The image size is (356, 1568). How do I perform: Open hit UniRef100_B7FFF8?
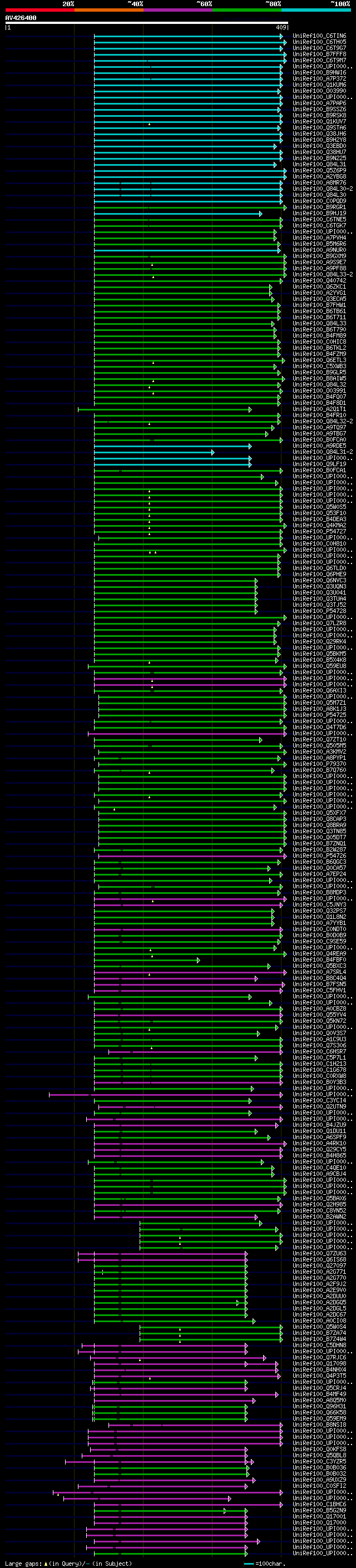click(319, 54)
